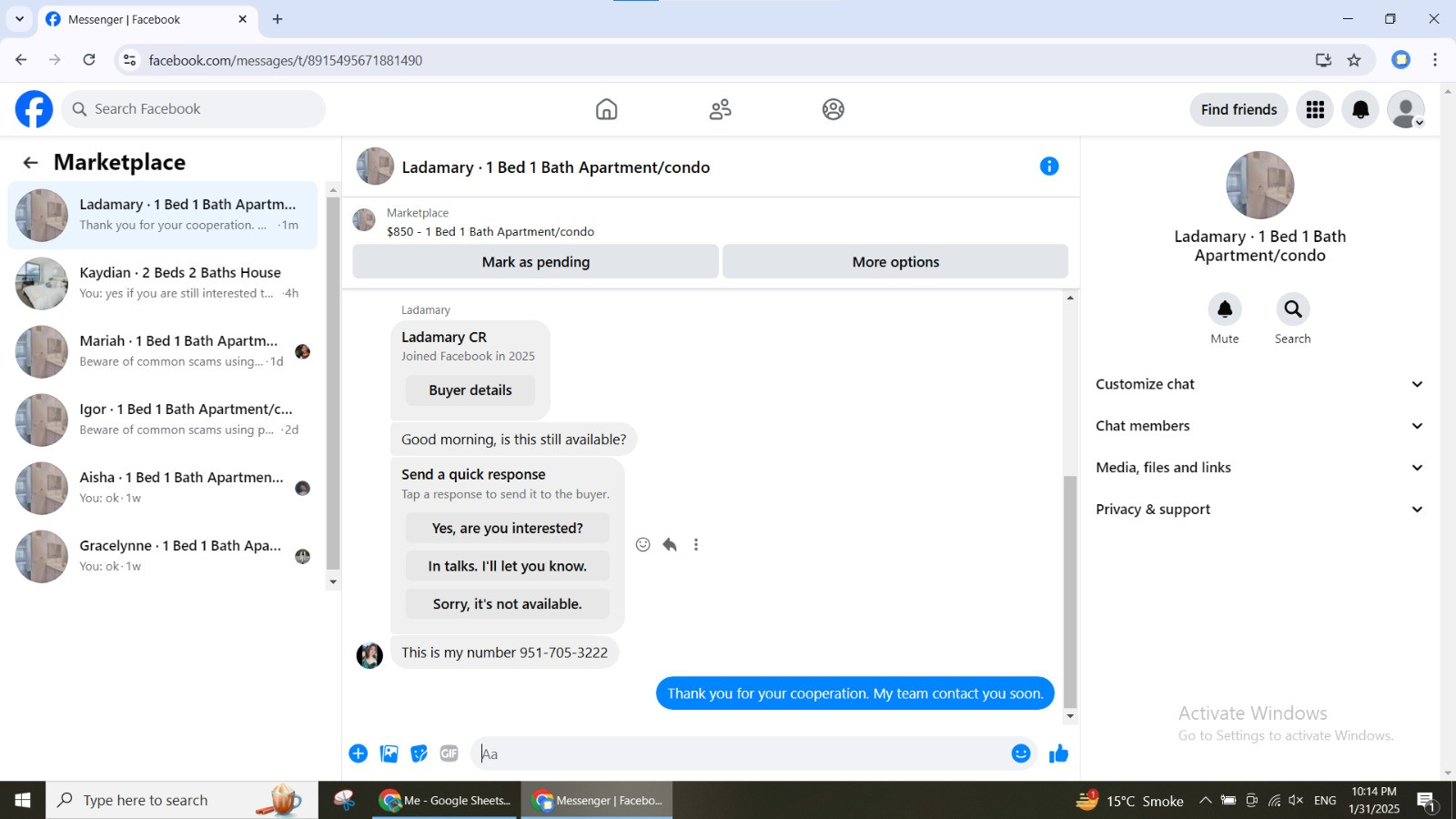Open the Igor apartment conversation
The image size is (1456, 819).
click(163, 420)
